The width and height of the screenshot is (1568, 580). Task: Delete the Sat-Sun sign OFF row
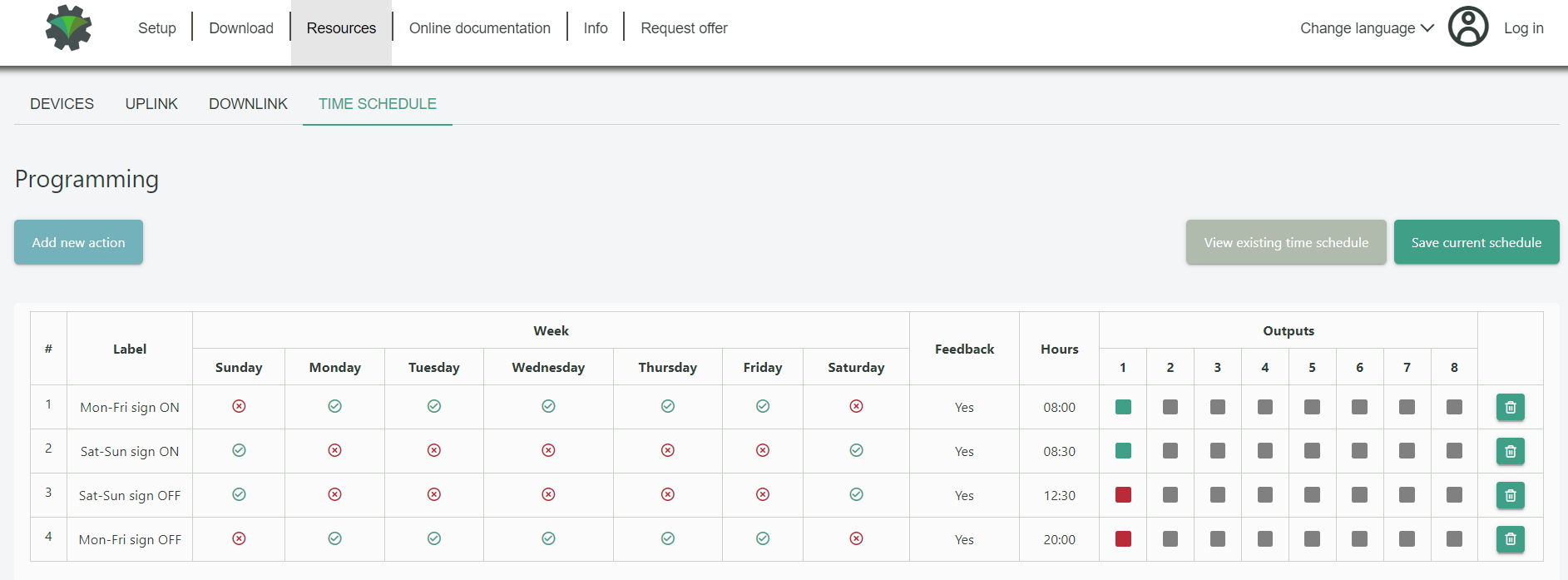tap(1510, 496)
